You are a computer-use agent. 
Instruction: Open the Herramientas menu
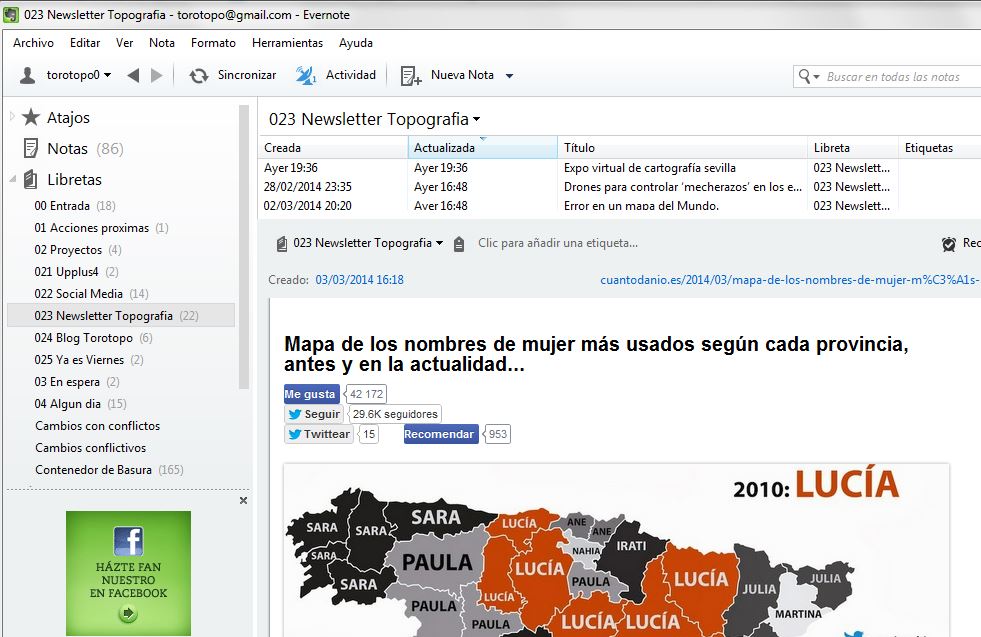click(x=287, y=43)
